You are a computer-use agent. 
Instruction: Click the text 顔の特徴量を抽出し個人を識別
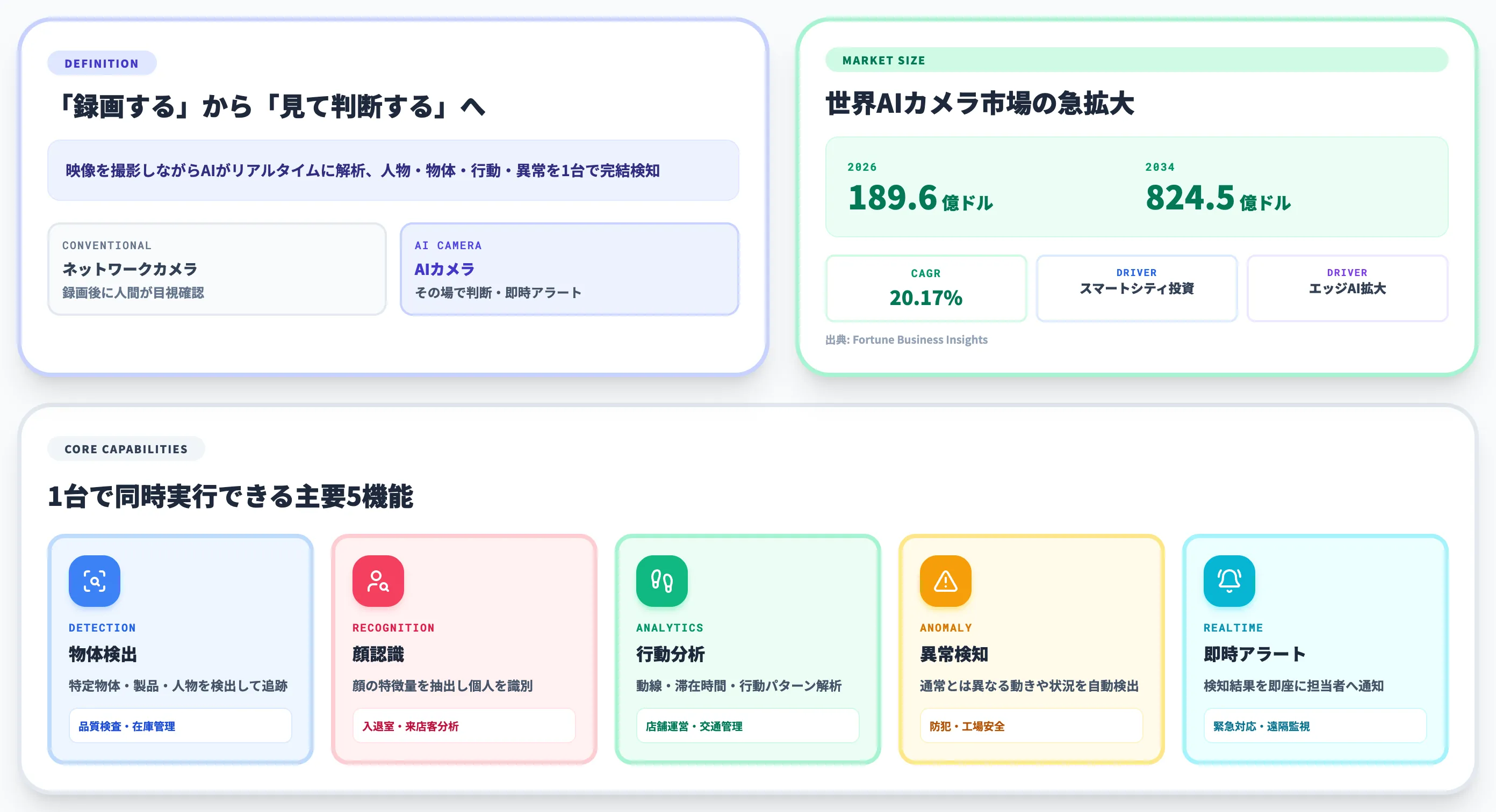(x=443, y=685)
